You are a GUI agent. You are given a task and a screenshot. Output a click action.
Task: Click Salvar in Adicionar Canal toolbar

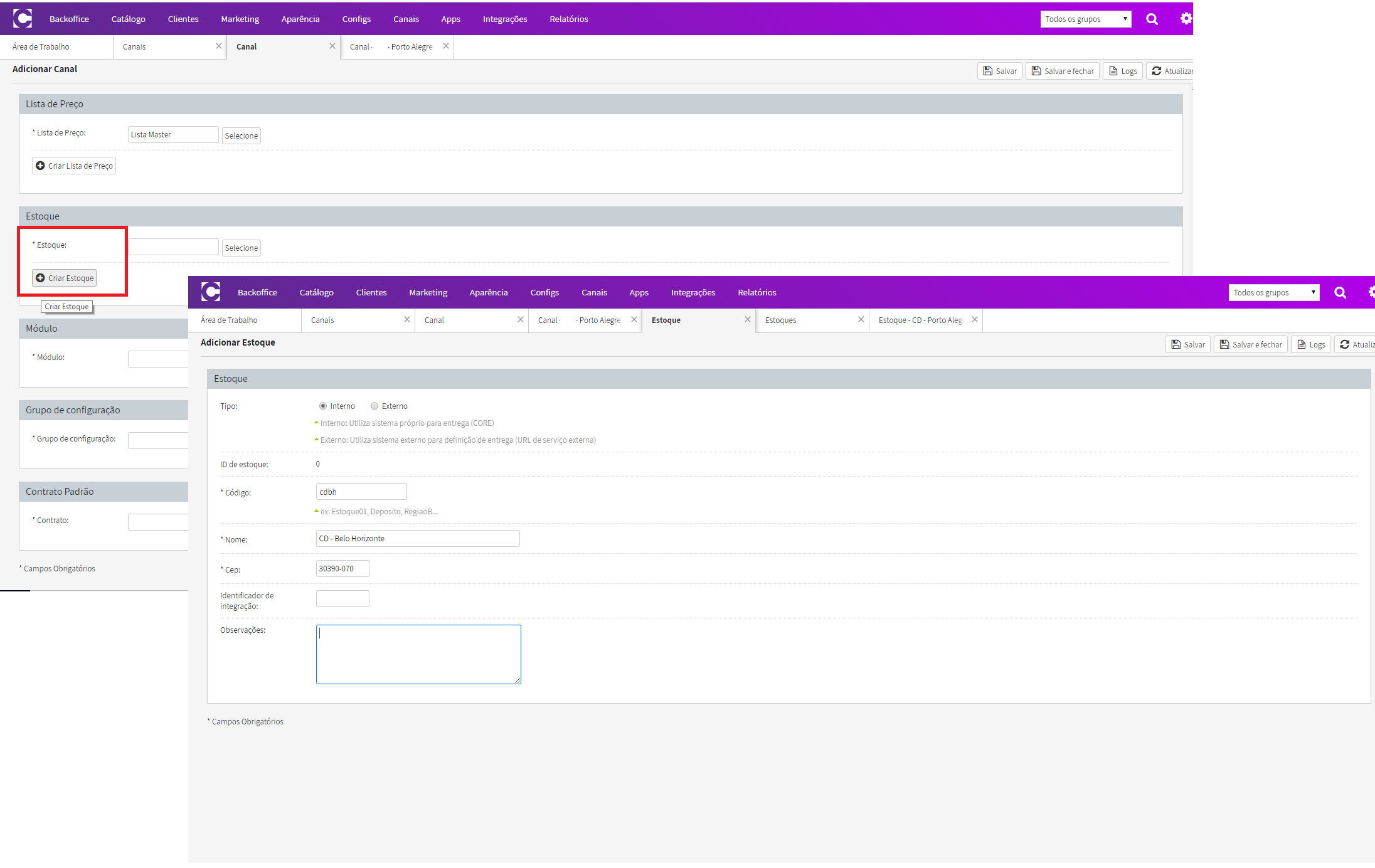(1000, 71)
